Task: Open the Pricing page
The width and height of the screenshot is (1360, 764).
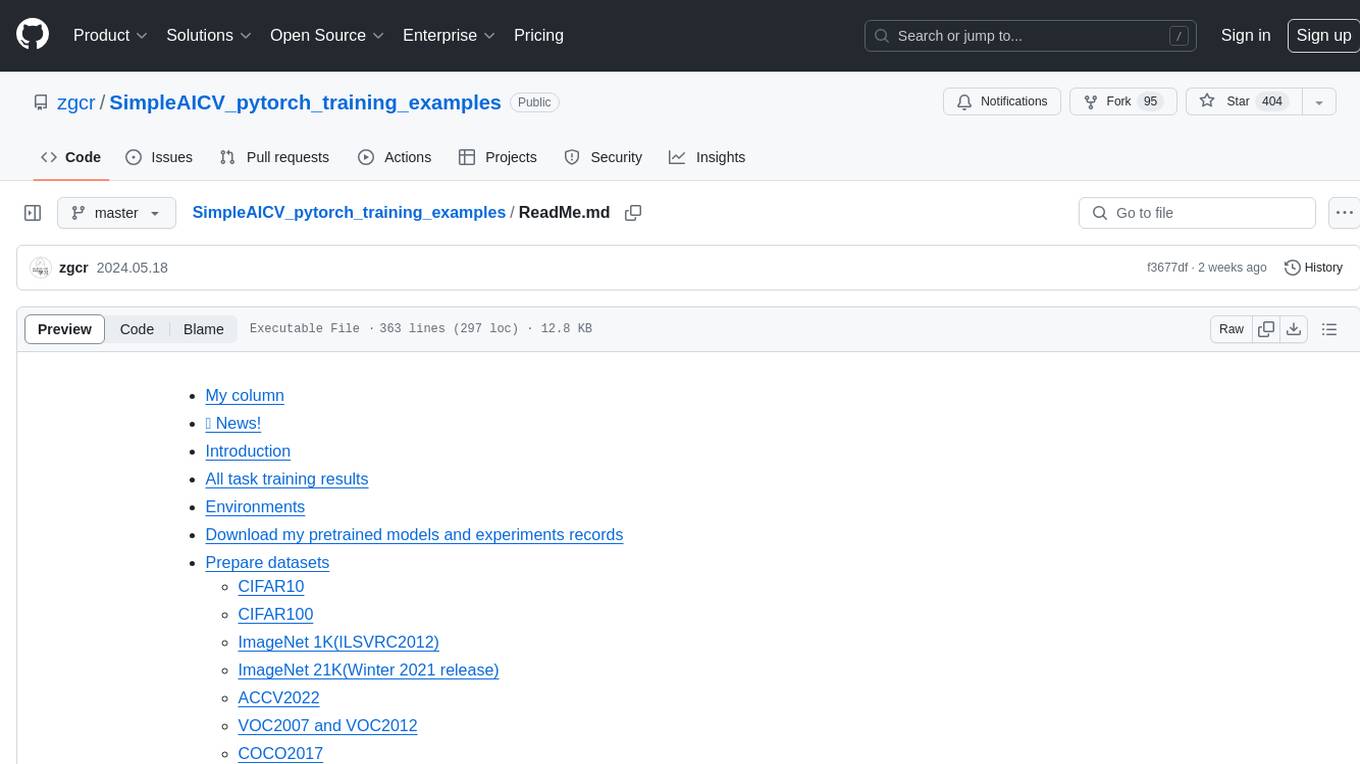Action: (x=539, y=35)
